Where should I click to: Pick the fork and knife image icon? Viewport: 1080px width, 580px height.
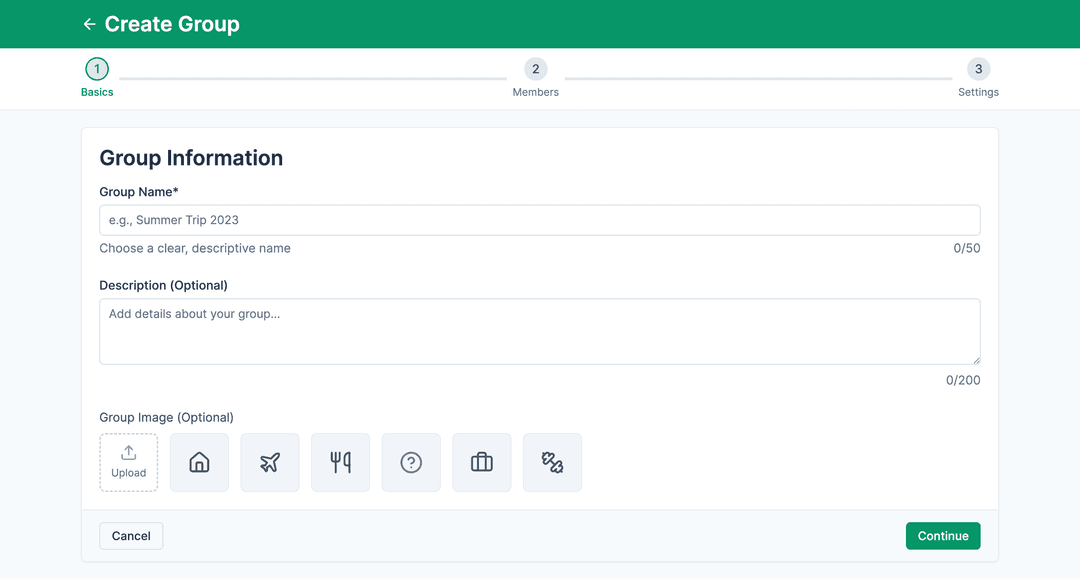341,462
